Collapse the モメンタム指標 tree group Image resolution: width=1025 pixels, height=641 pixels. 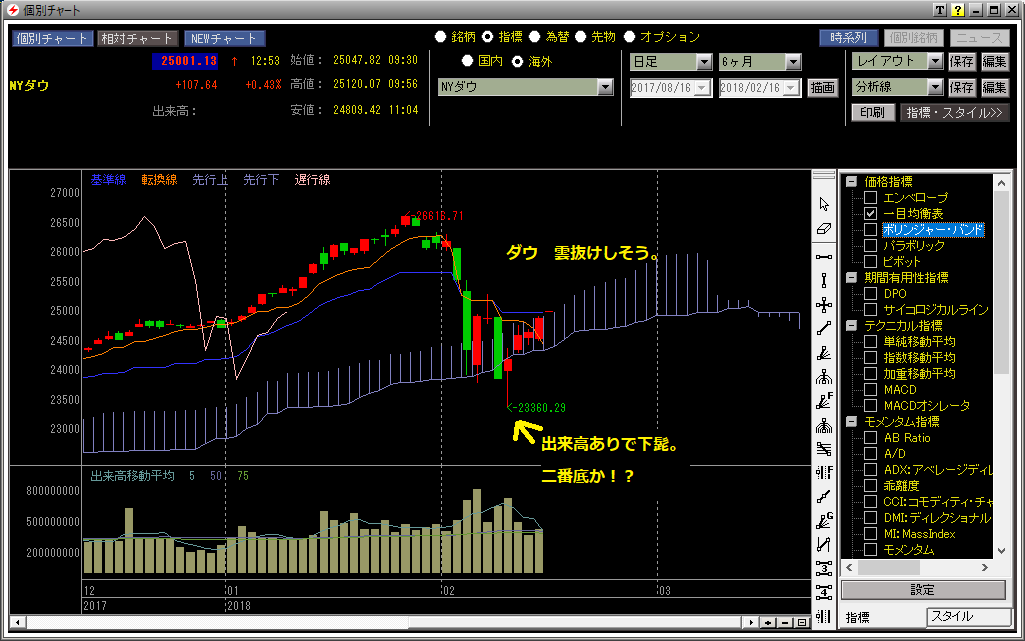coord(851,421)
